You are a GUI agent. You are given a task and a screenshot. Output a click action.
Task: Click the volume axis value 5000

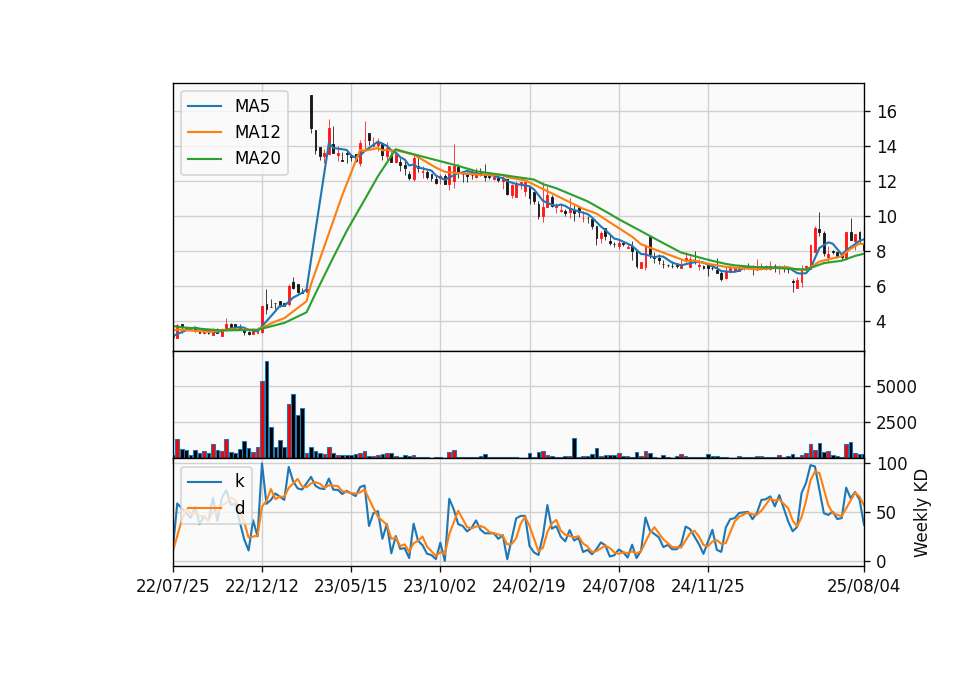(896, 387)
